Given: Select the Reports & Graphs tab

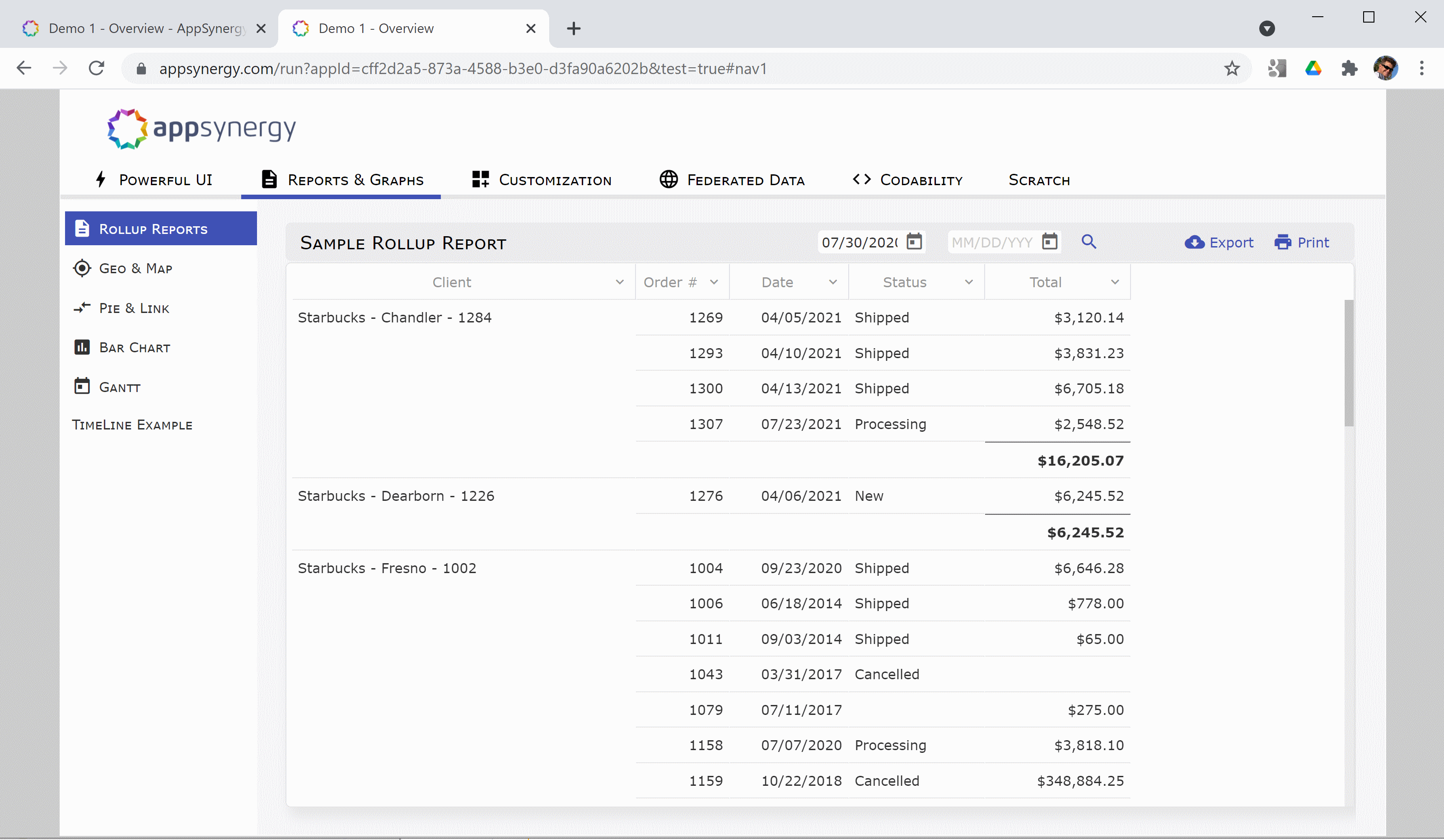Looking at the screenshot, I should point(341,179).
